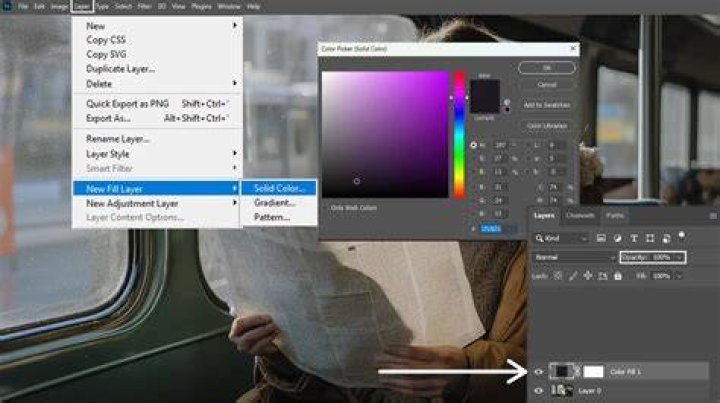Expand the Opacity 100% dropdown arrow

click(679, 257)
